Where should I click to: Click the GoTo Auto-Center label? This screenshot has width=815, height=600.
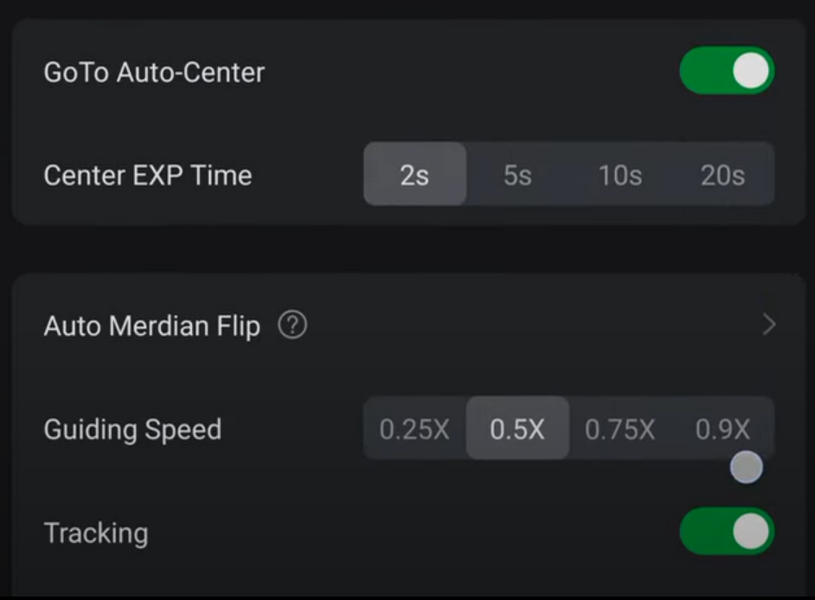tap(154, 72)
